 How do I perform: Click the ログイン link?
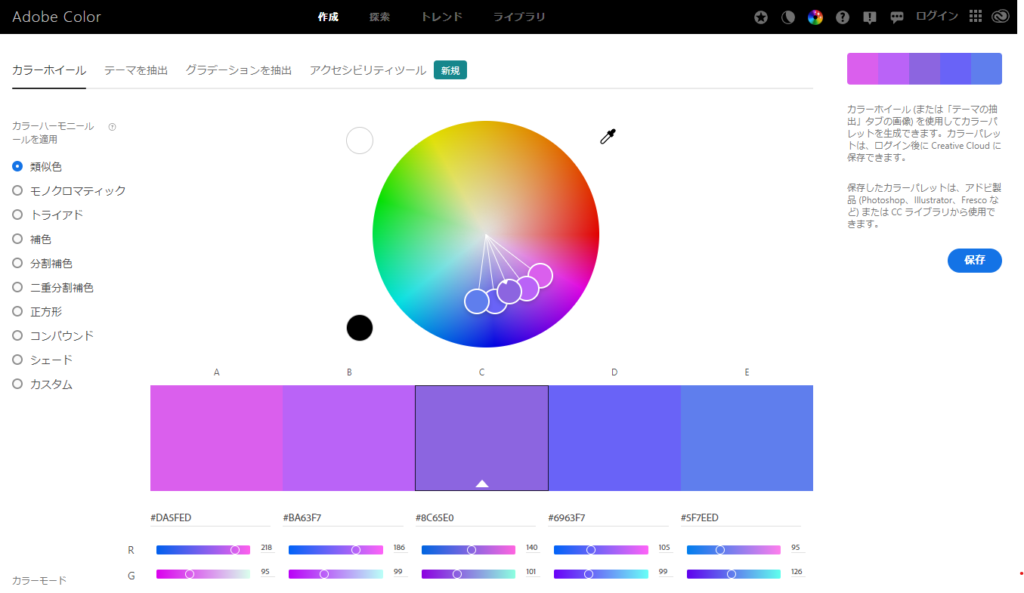pyautogui.click(x=937, y=17)
